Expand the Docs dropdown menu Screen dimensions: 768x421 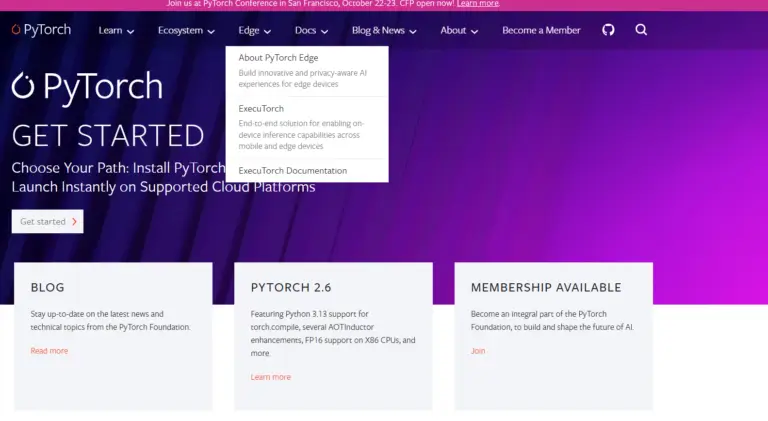click(311, 30)
